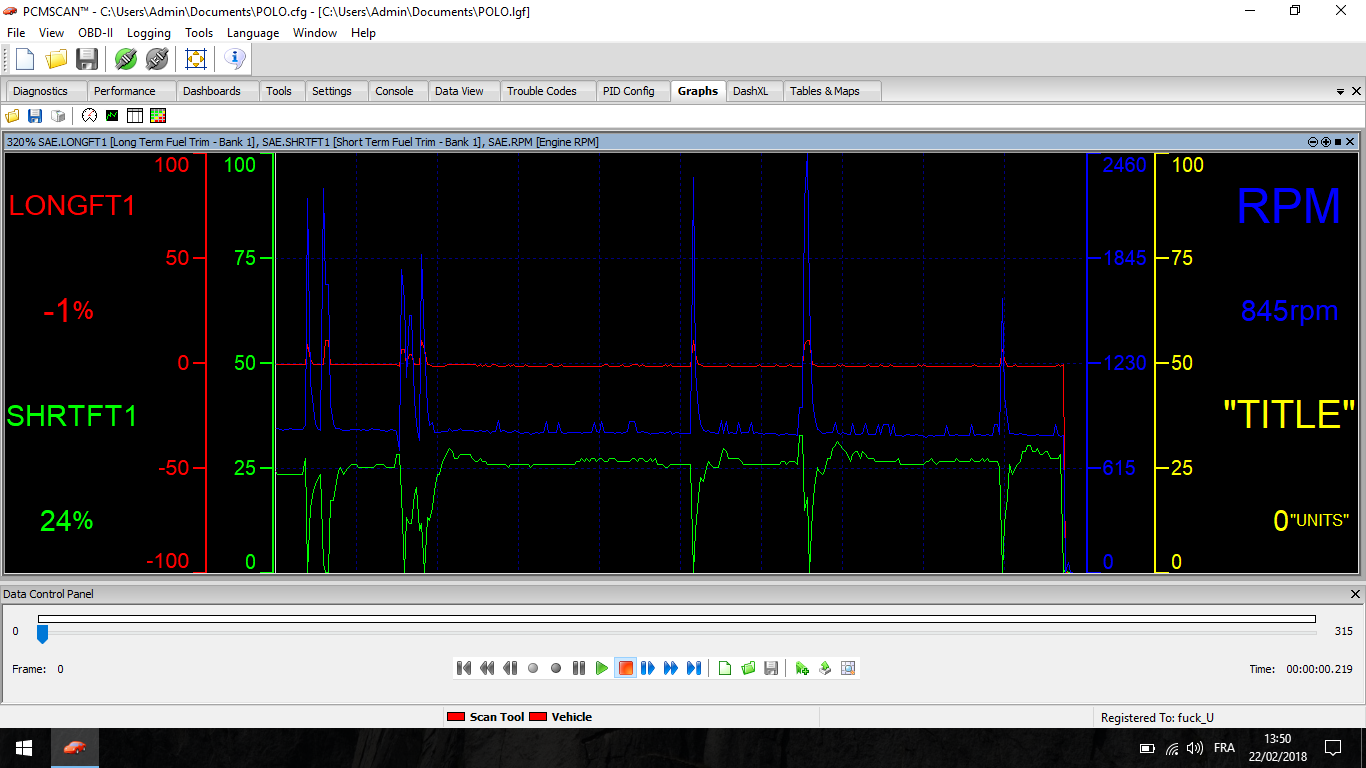Click the full screen arrows icon
This screenshot has height=768, width=1366.
tap(196, 59)
